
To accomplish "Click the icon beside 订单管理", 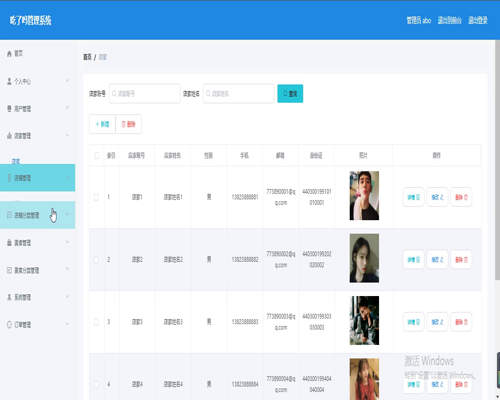I will (9, 324).
